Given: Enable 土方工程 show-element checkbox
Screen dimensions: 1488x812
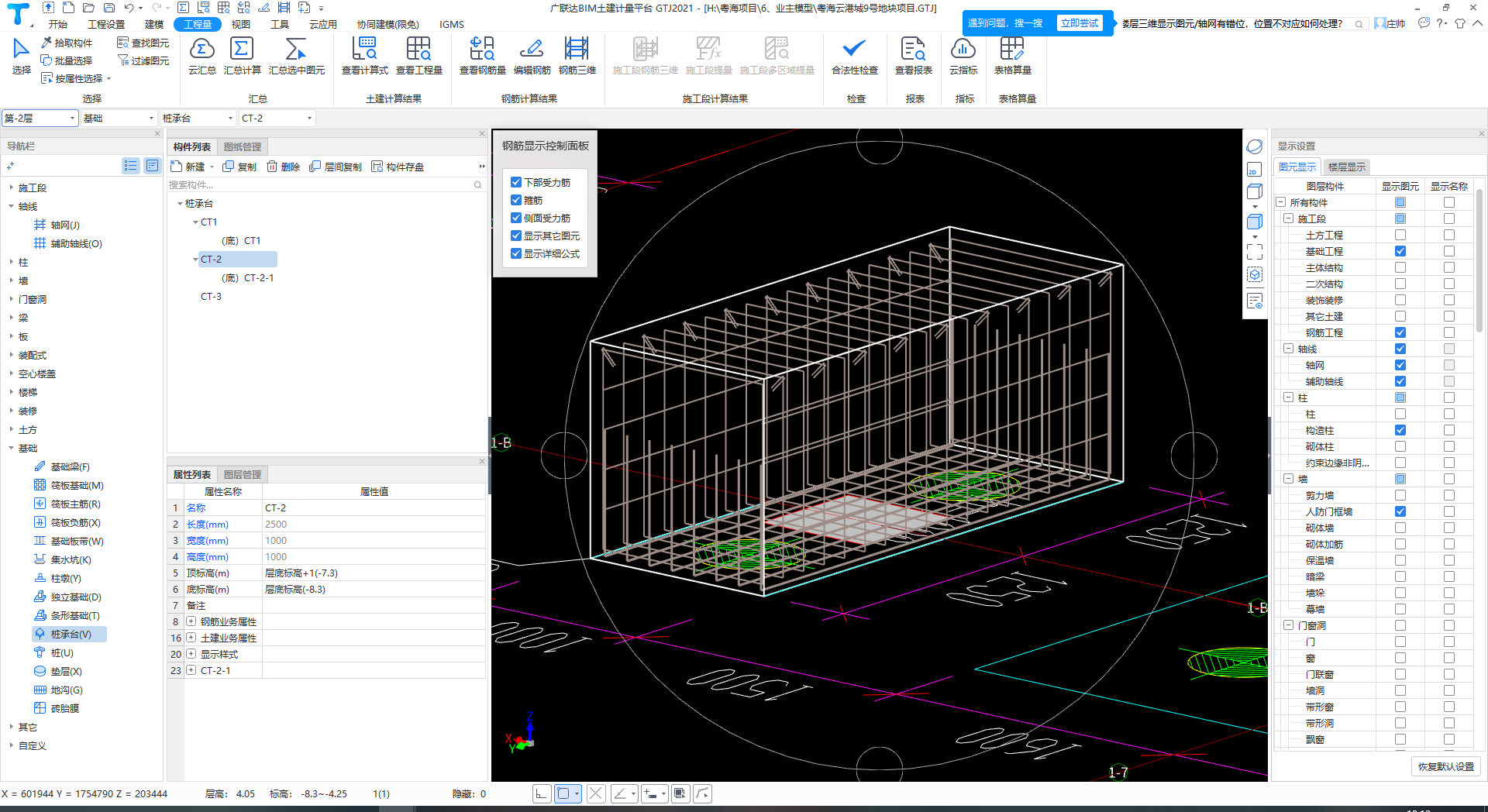Looking at the screenshot, I should (x=1400, y=235).
